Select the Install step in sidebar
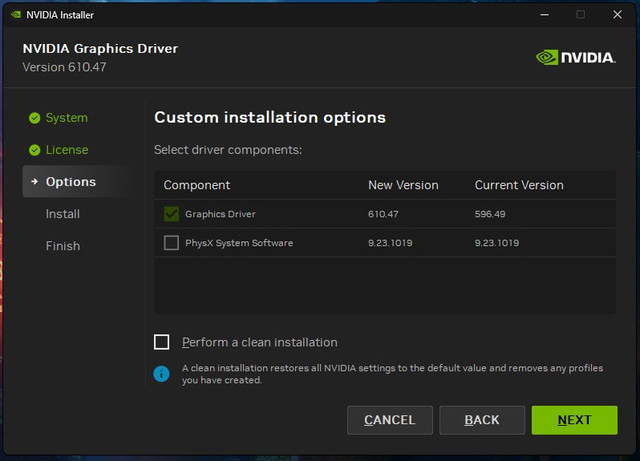This screenshot has height=461, width=640. click(62, 214)
